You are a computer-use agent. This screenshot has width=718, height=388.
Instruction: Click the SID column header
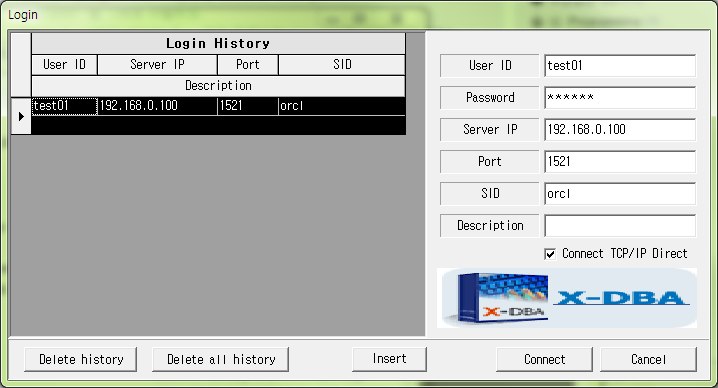point(342,65)
